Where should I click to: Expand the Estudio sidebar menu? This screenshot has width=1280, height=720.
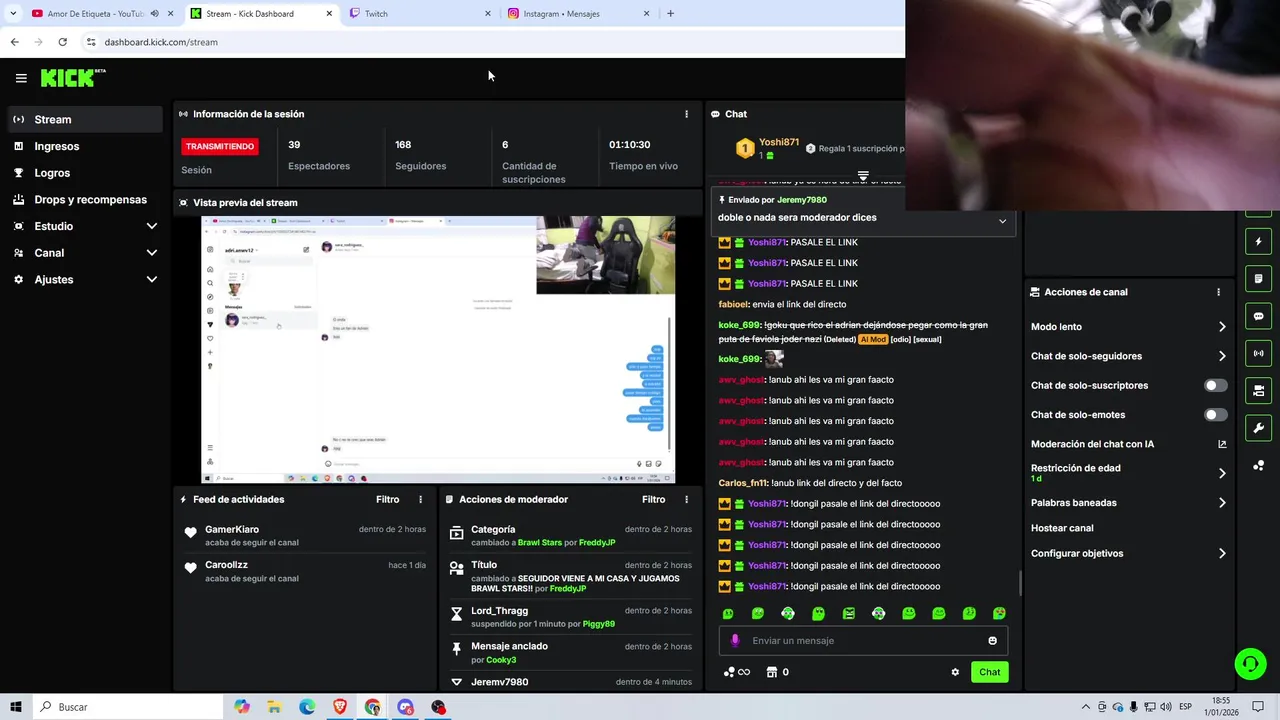[x=84, y=226]
